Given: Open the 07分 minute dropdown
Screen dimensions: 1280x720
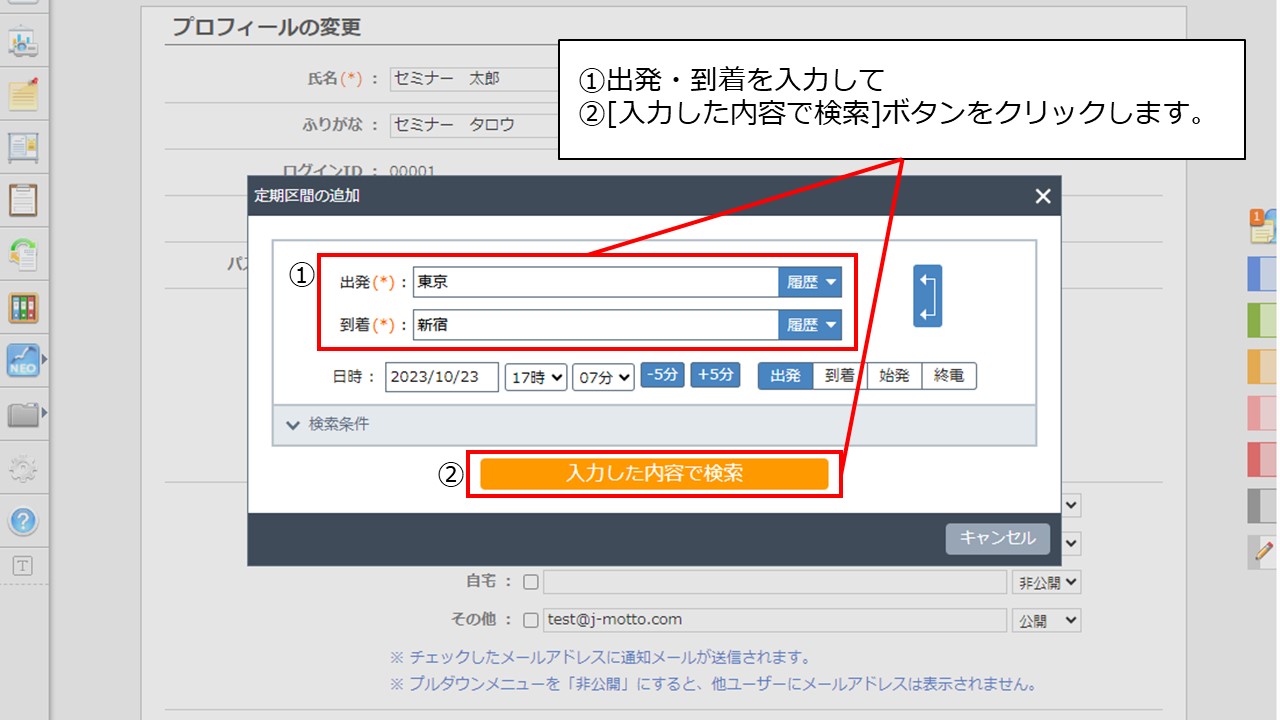Looking at the screenshot, I should coord(603,377).
